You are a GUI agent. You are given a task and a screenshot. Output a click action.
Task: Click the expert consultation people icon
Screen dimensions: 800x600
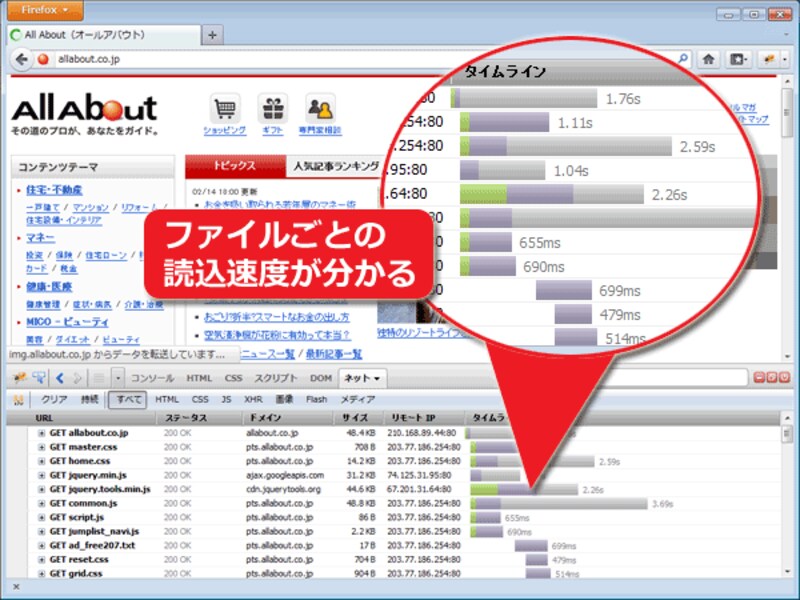(x=320, y=109)
